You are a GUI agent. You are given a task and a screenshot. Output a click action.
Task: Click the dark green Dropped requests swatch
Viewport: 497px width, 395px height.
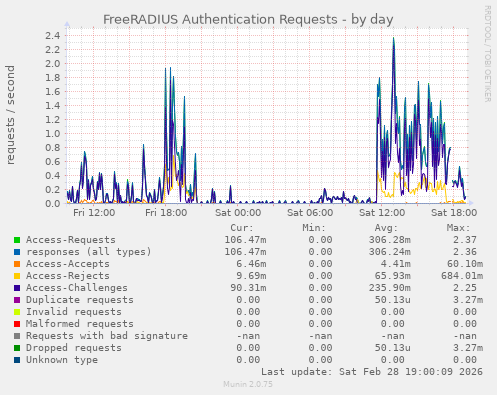pyautogui.click(x=17, y=348)
